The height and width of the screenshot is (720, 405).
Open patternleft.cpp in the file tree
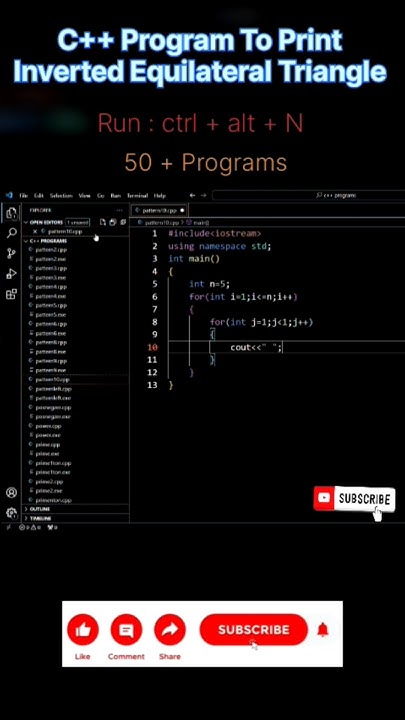(x=54, y=388)
